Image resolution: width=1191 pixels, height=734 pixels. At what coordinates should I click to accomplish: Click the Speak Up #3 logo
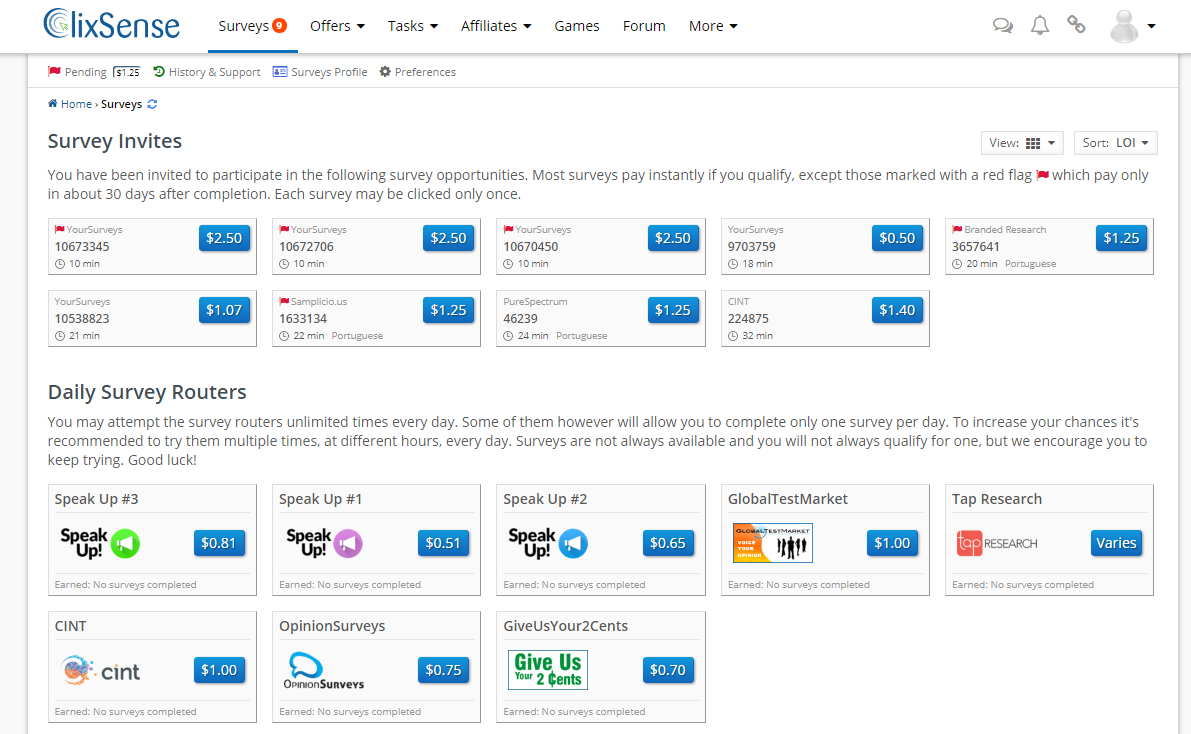pyautogui.click(x=100, y=543)
